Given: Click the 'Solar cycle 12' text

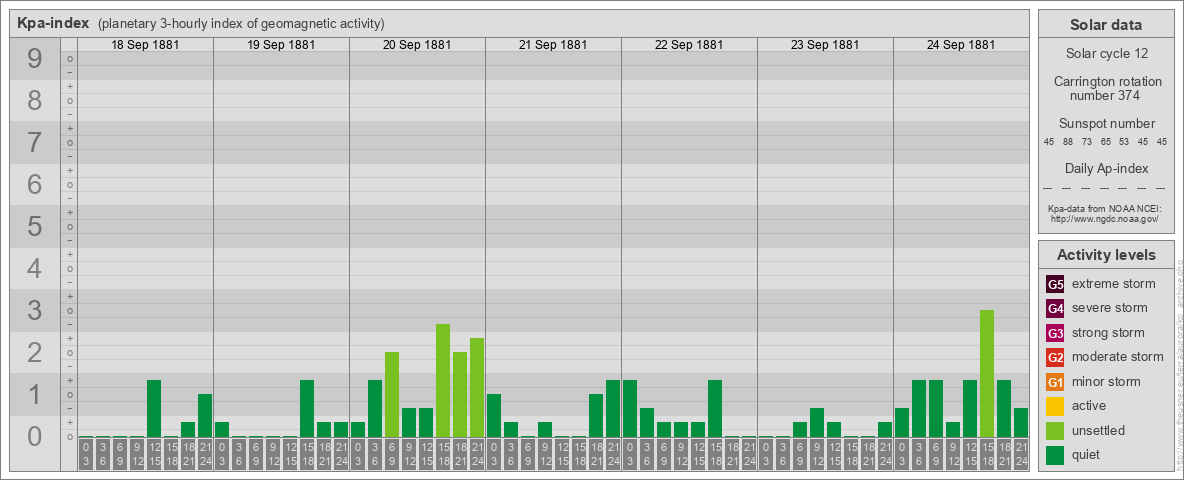Looking at the screenshot, I should pos(1107,54).
